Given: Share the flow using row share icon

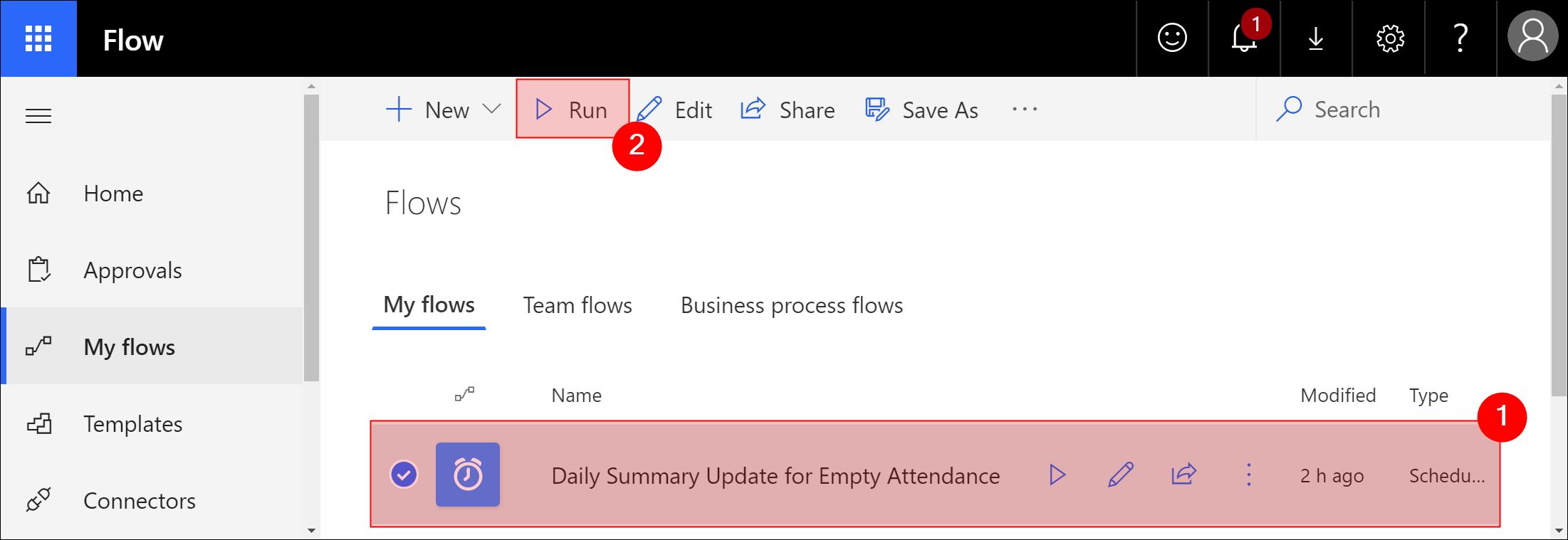Looking at the screenshot, I should pyautogui.click(x=1183, y=475).
